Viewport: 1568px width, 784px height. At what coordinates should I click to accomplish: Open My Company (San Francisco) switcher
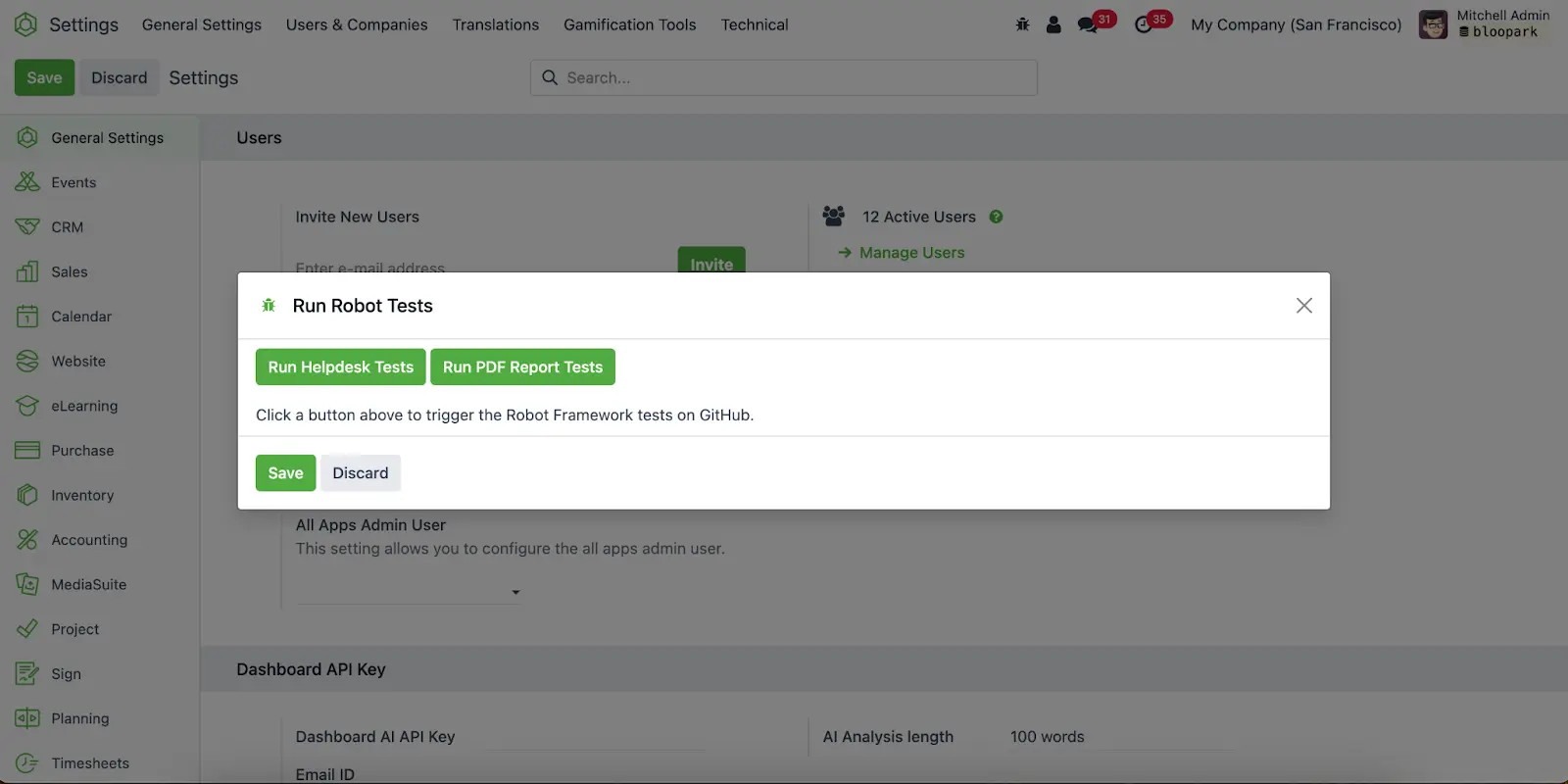coord(1297,24)
